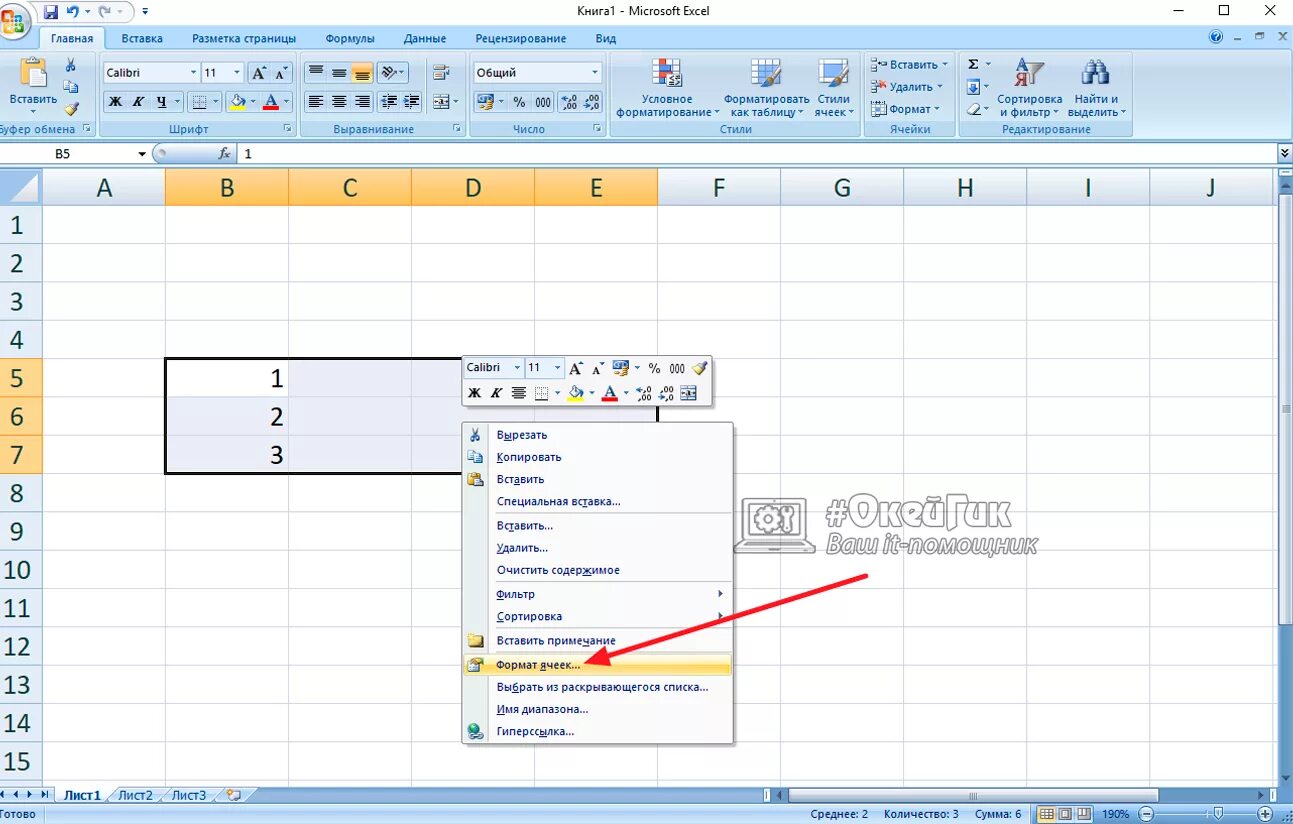Viewport: 1293px width, 824px height.
Task: Switch to the Вставка ribbon tab
Action: [x=142, y=38]
